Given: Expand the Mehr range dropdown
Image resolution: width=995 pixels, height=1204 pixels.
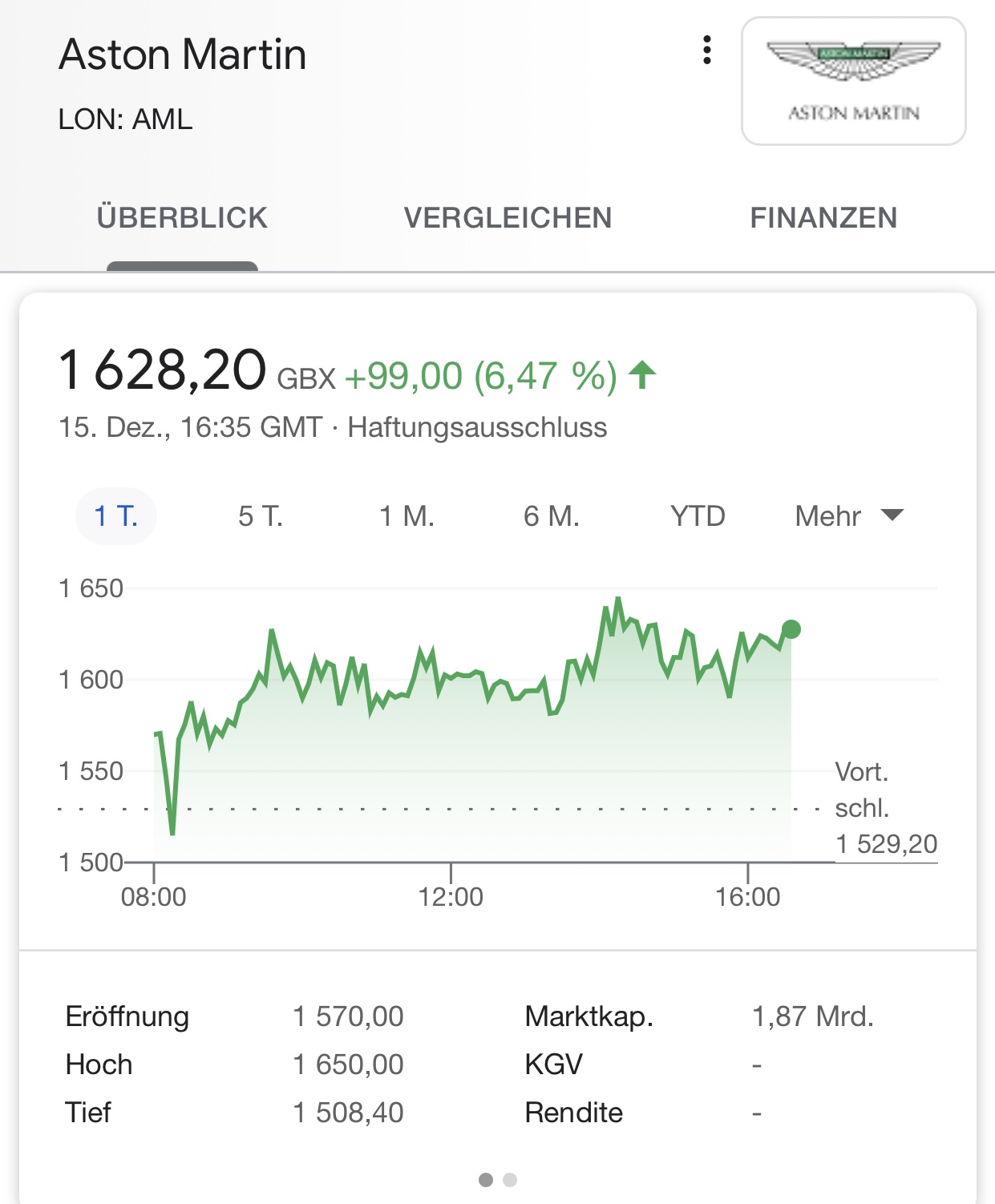Looking at the screenshot, I should (x=829, y=516).
